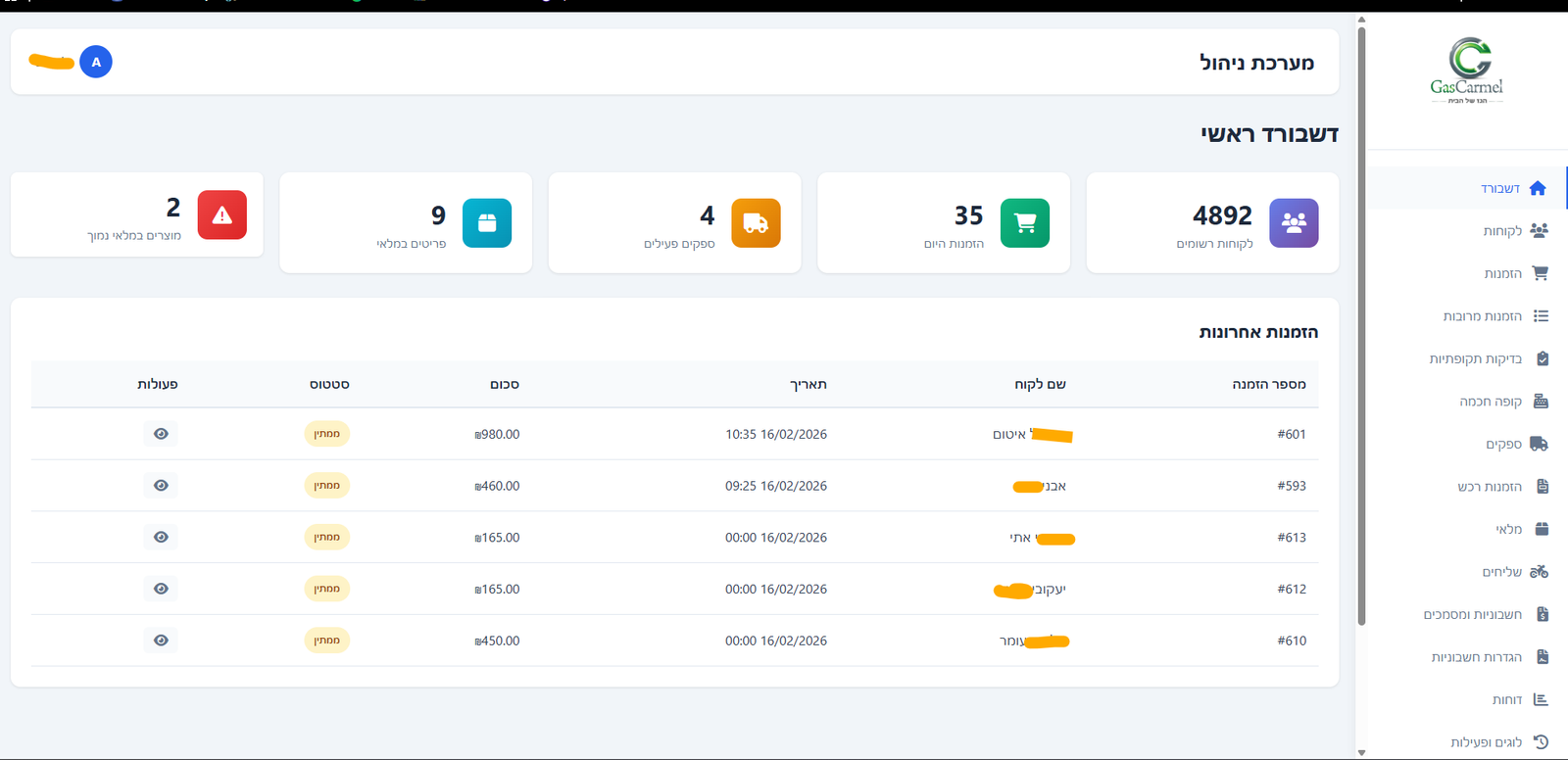Open הזמנות מרובות menu item
Screen dimensions: 1568x760
click(1482, 315)
